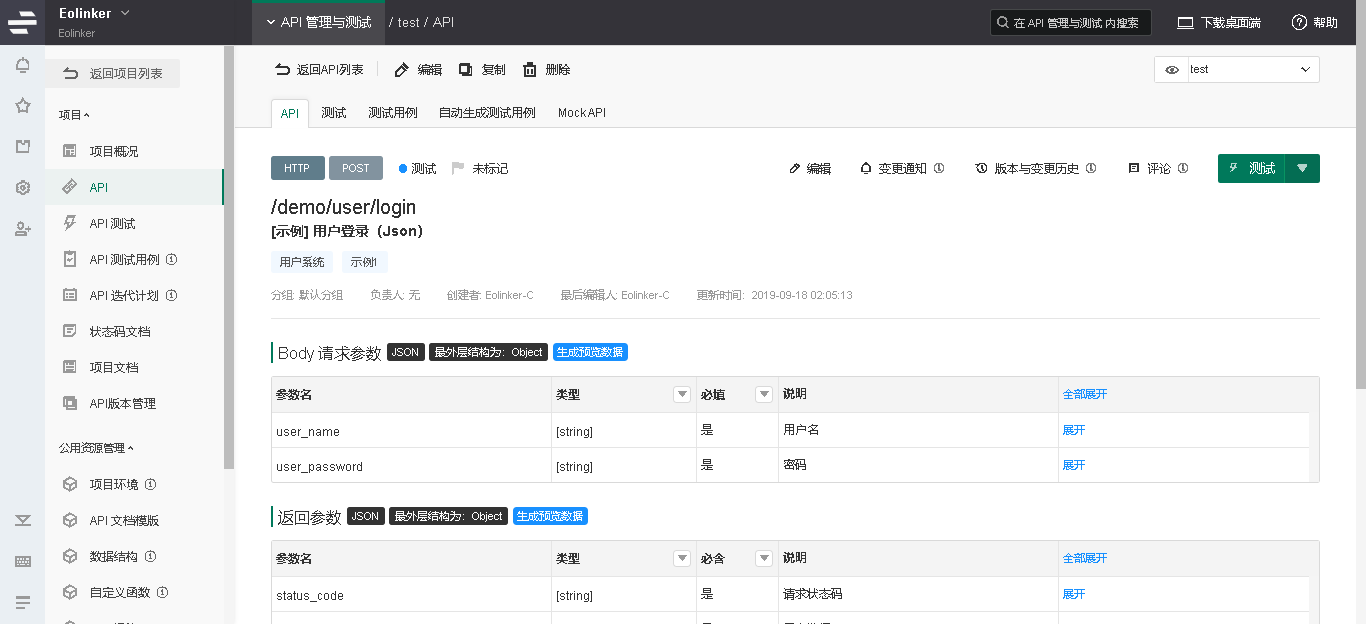Collapse the 项目 section in sidebar

point(74,115)
